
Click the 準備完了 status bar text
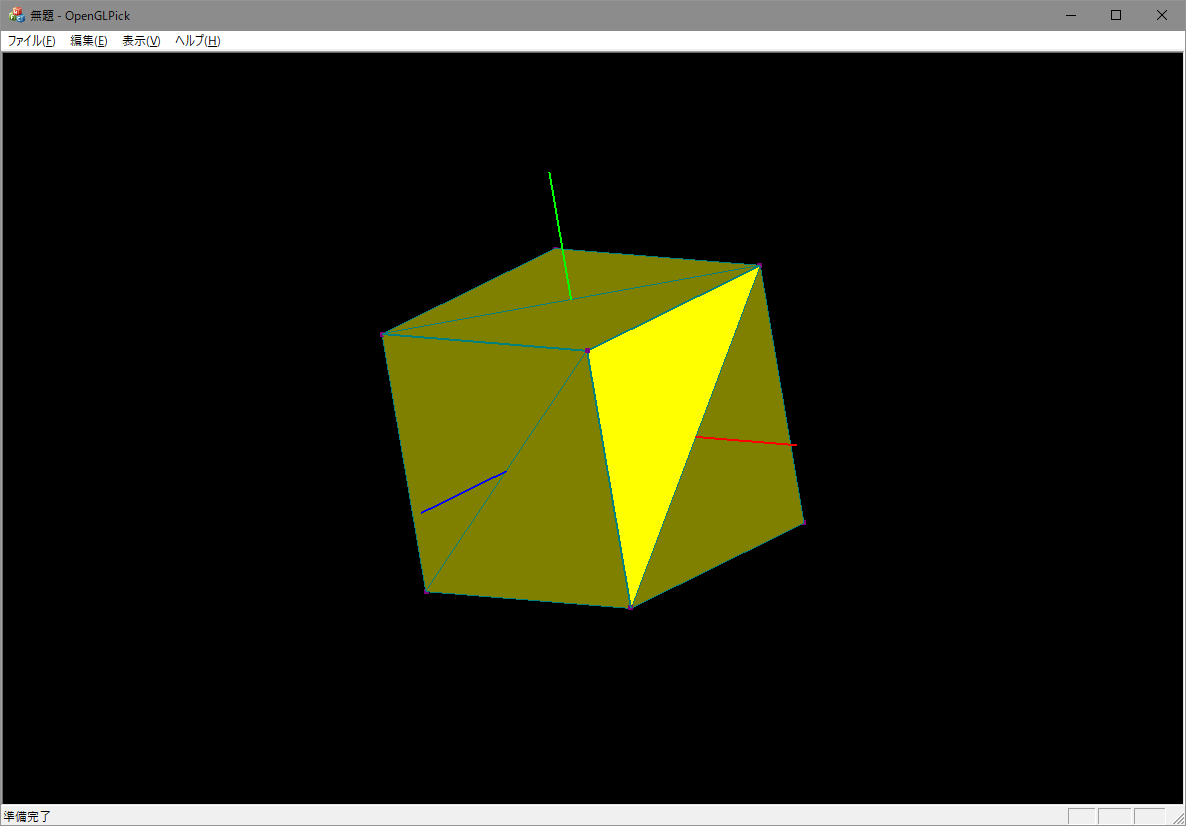27,816
